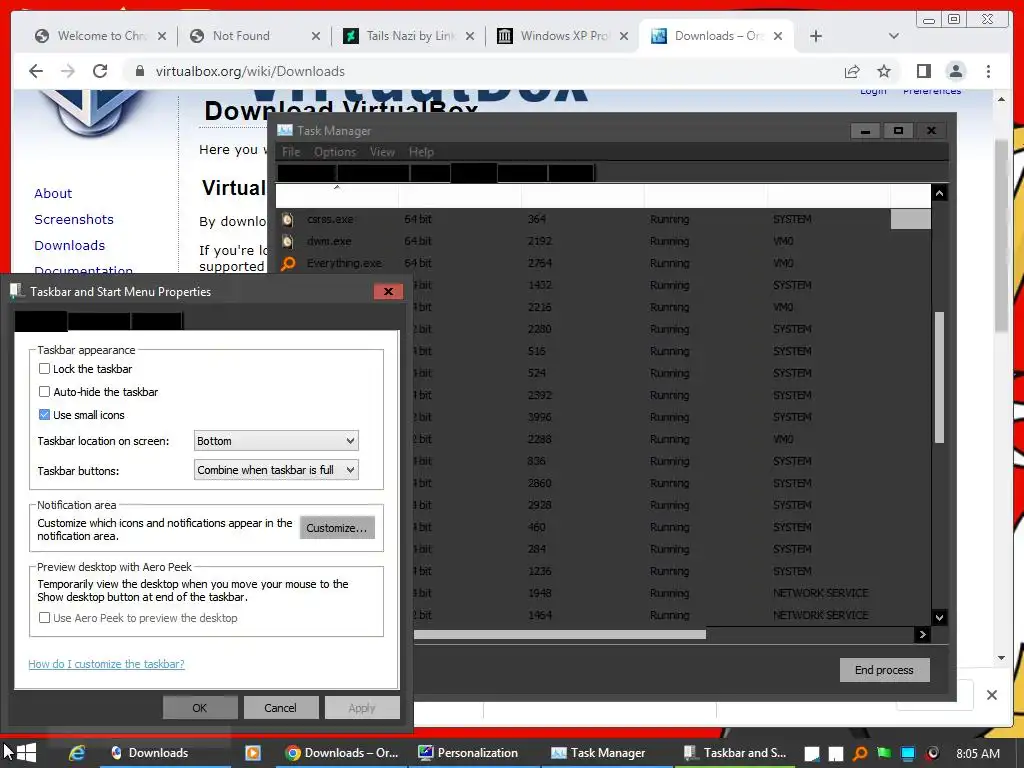Click the blue monitor tray icon
Screen dimensions: 1024x768
908,753
